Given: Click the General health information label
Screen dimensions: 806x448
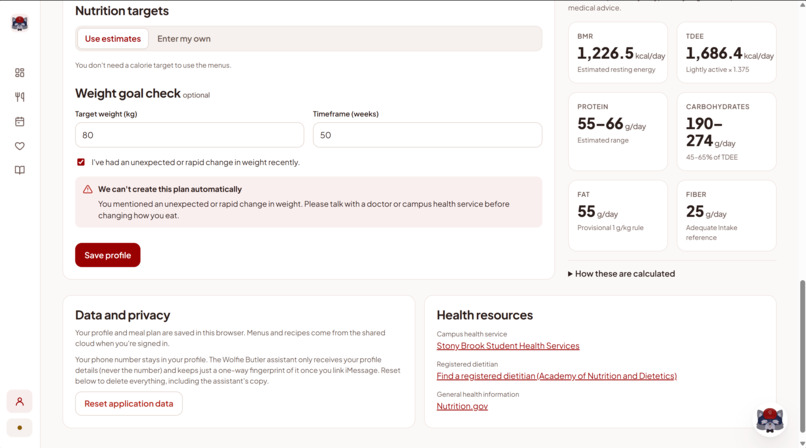Looking at the screenshot, I should point(478,395).
